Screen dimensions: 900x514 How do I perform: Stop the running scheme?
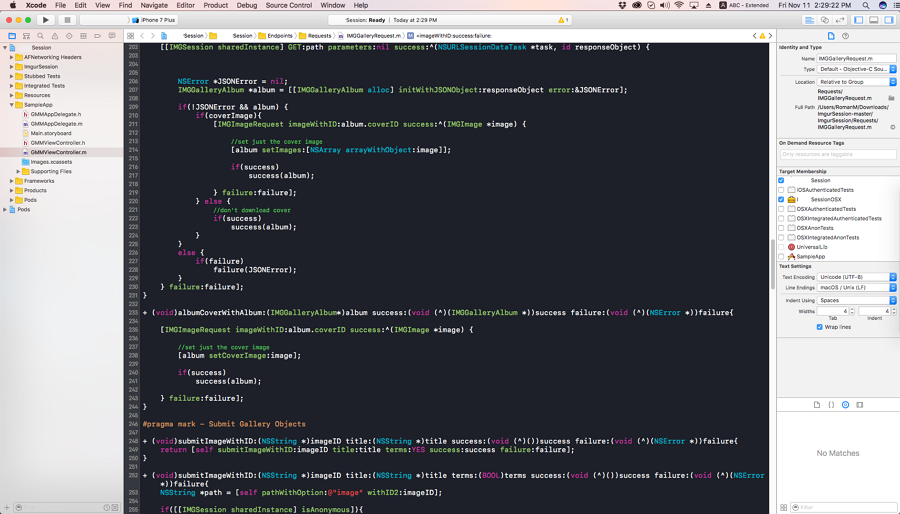tap(67, 20)
